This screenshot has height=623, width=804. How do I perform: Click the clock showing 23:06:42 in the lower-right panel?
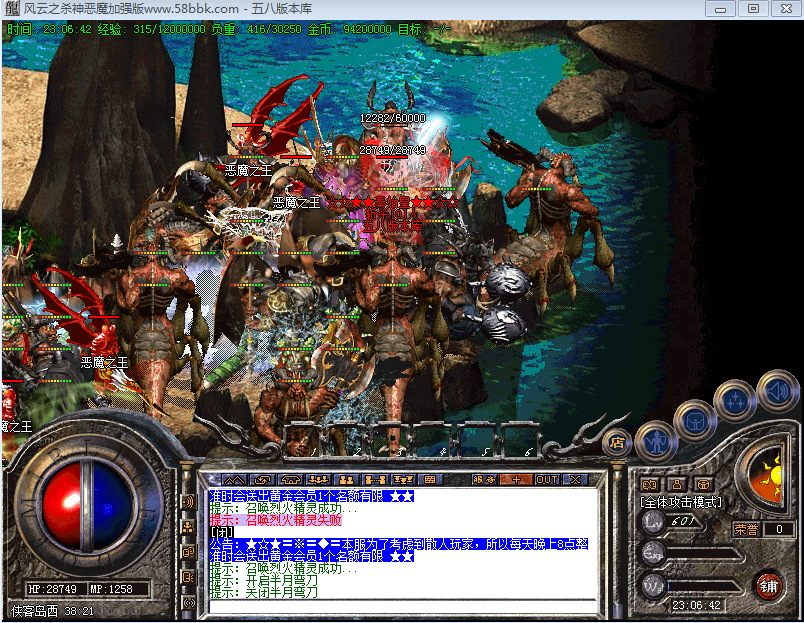(x=696, y=605)
